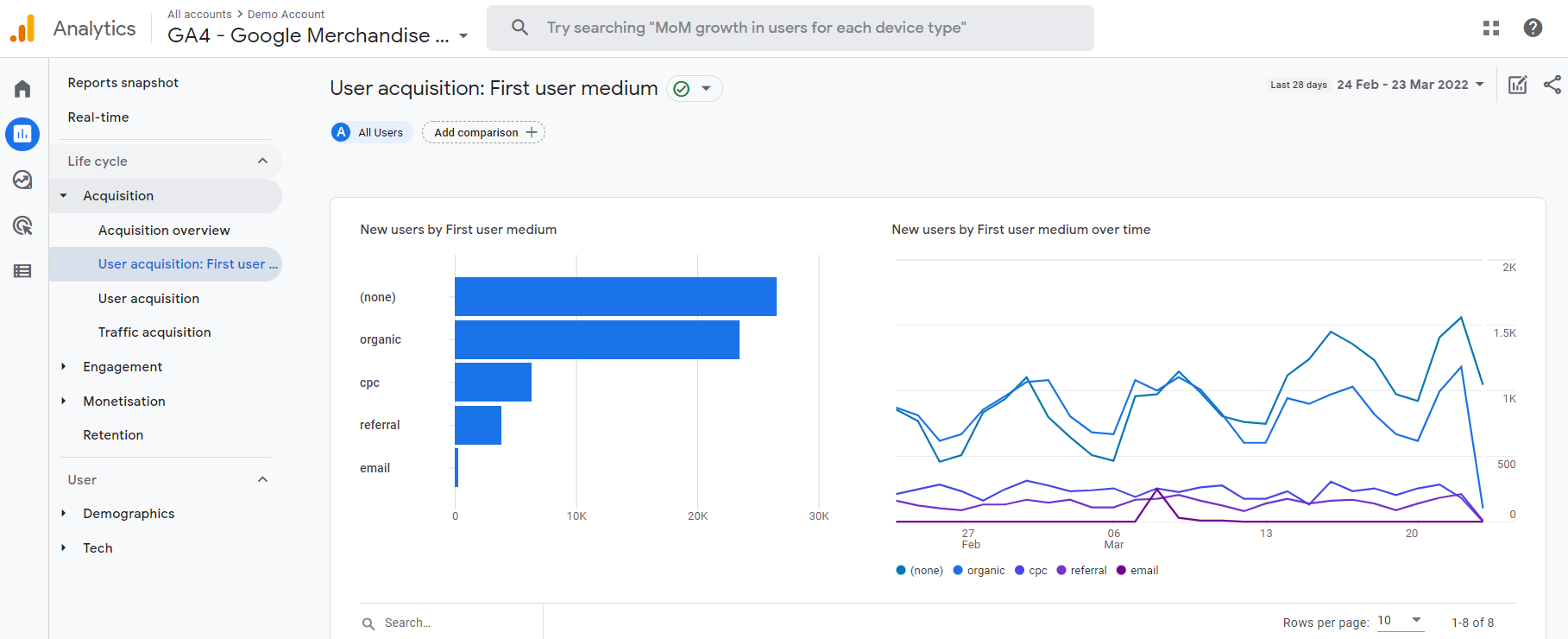1568x639 pixels.
Task: Toggle the organic legend entry
Action: pos(979,571)
